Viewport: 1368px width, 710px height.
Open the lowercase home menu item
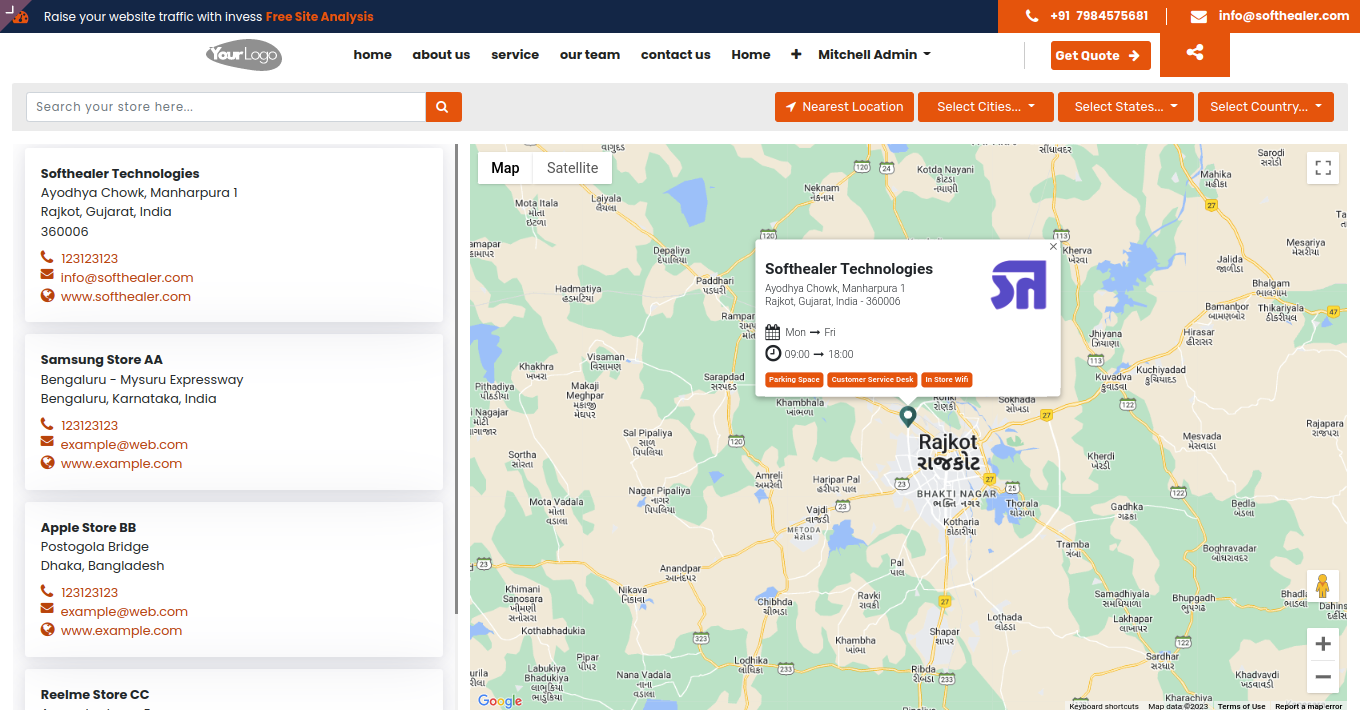point(372,55)
